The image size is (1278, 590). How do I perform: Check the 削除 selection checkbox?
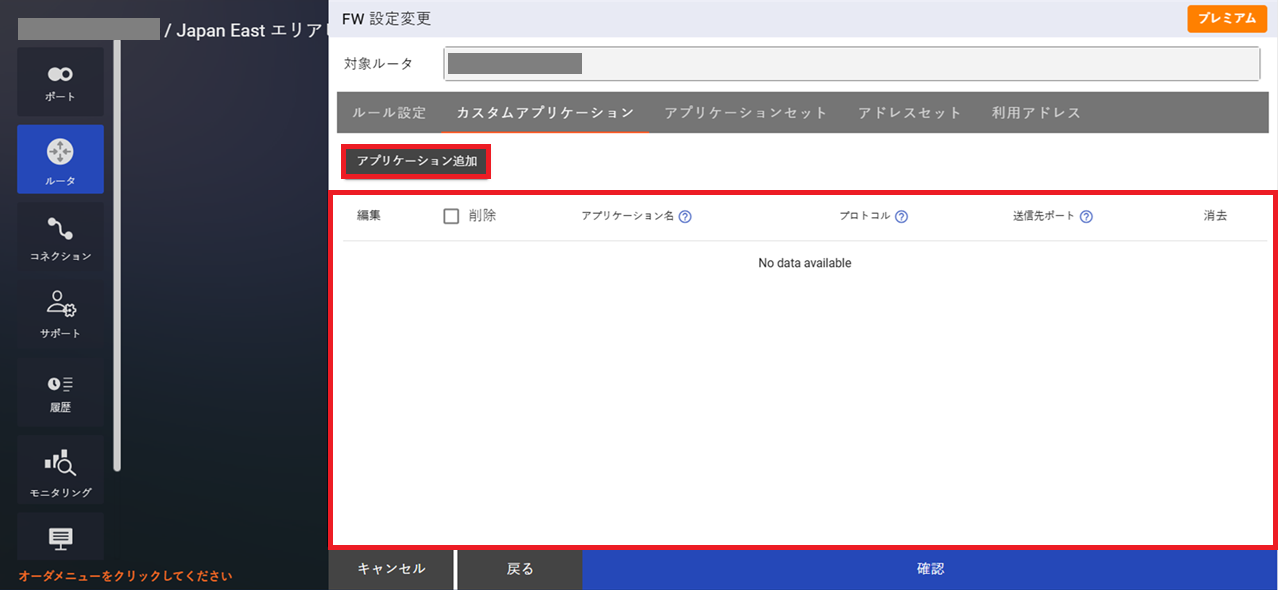pos(450,216)
